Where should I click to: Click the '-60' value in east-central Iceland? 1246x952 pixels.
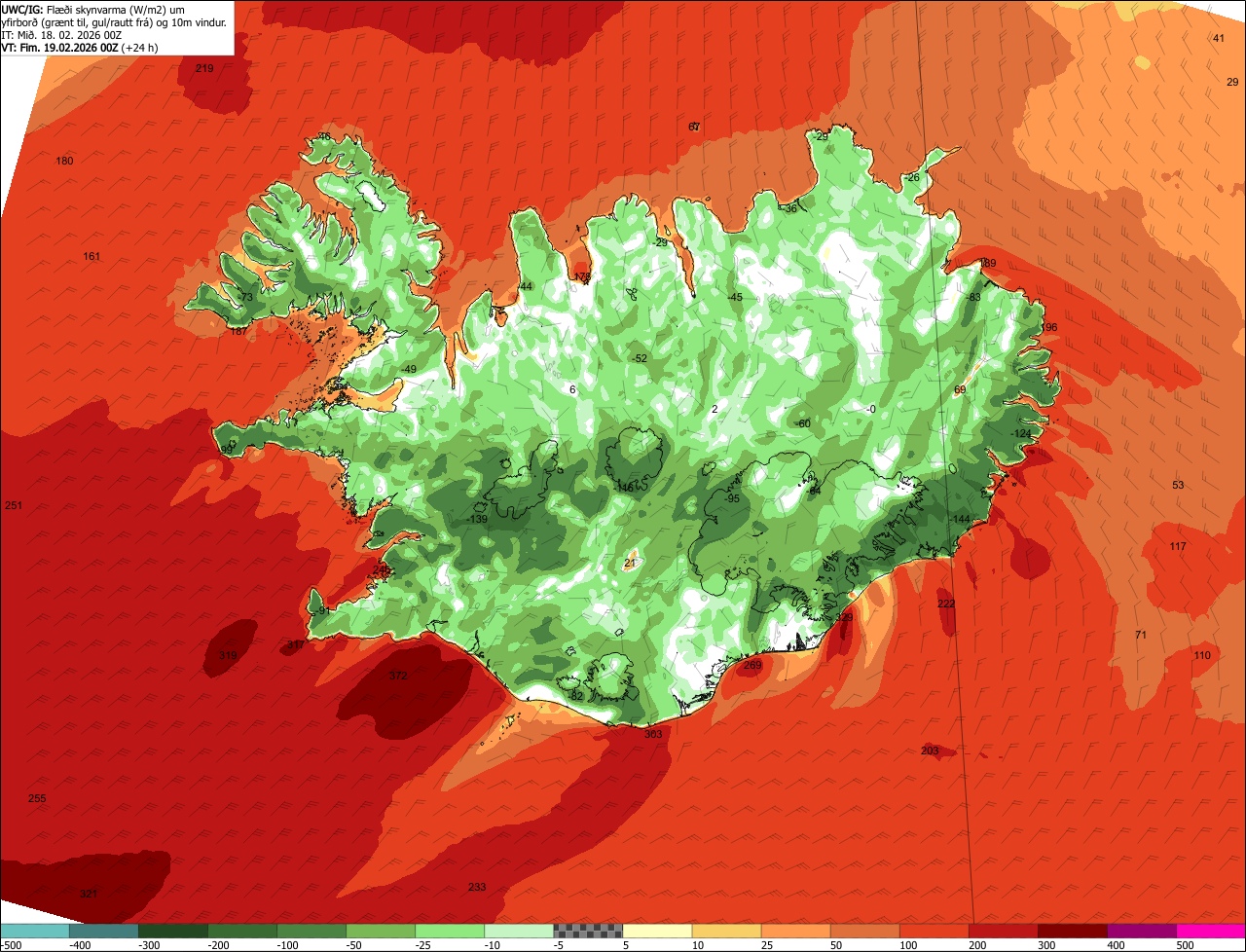point(802,423)
